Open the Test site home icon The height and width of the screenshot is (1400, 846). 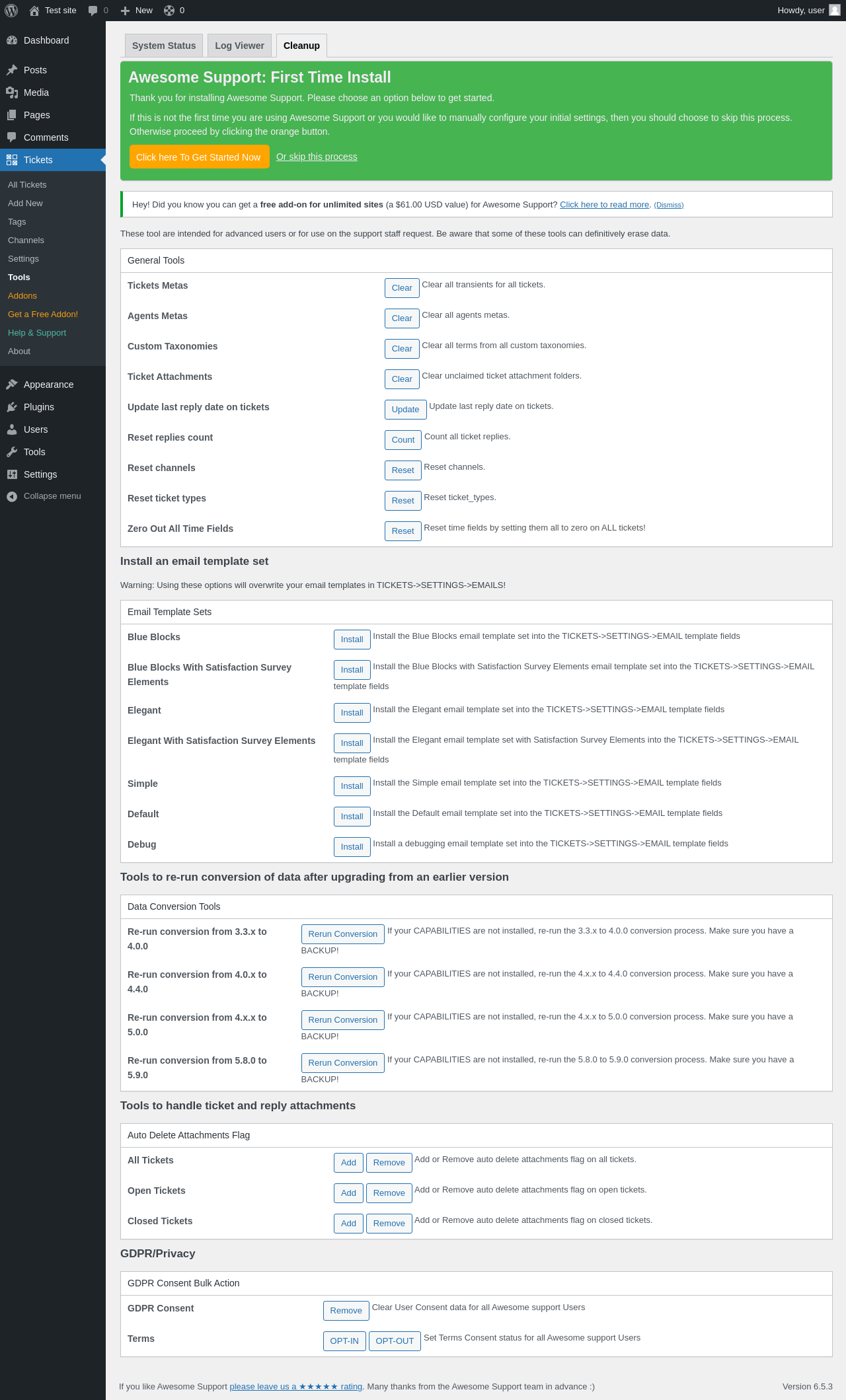pos(34,11)
